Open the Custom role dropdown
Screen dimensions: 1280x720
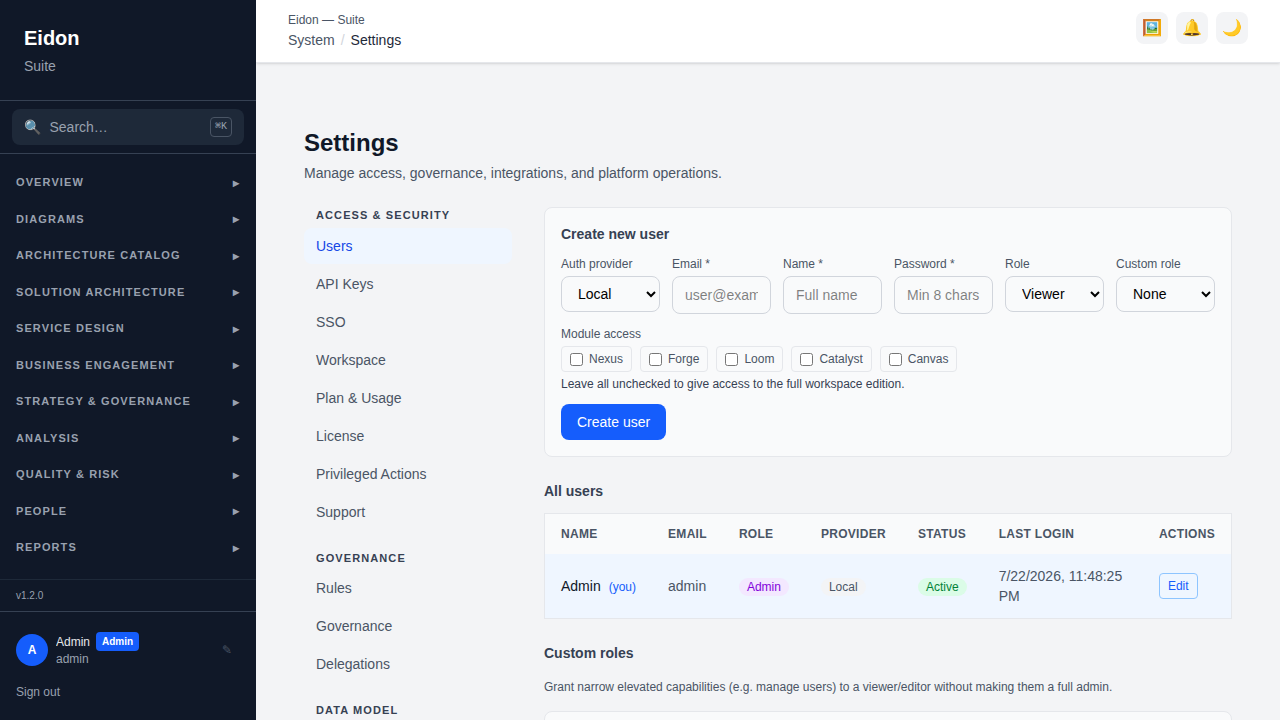pyautogui.click(x=1165, y=294)
